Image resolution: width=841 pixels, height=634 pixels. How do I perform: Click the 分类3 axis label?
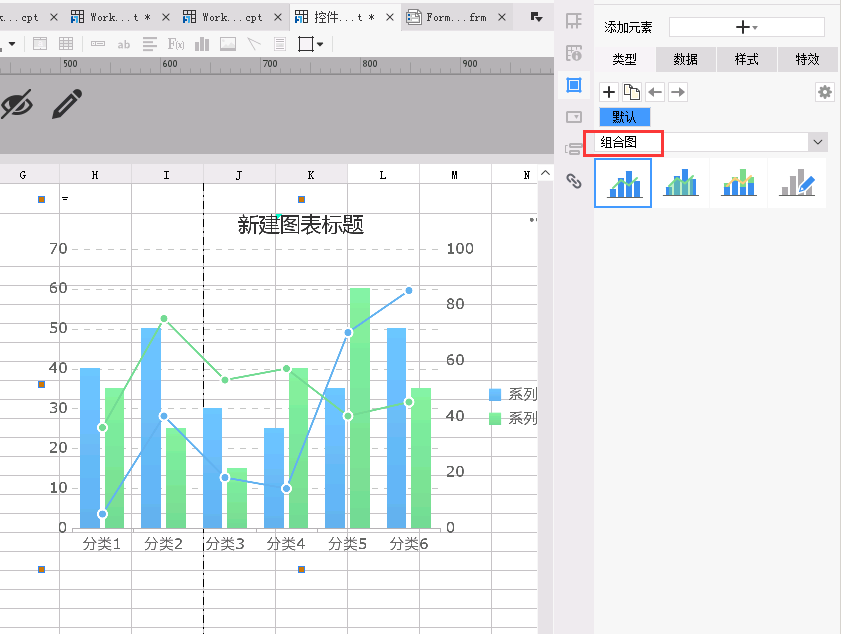[x=225, y=544]
